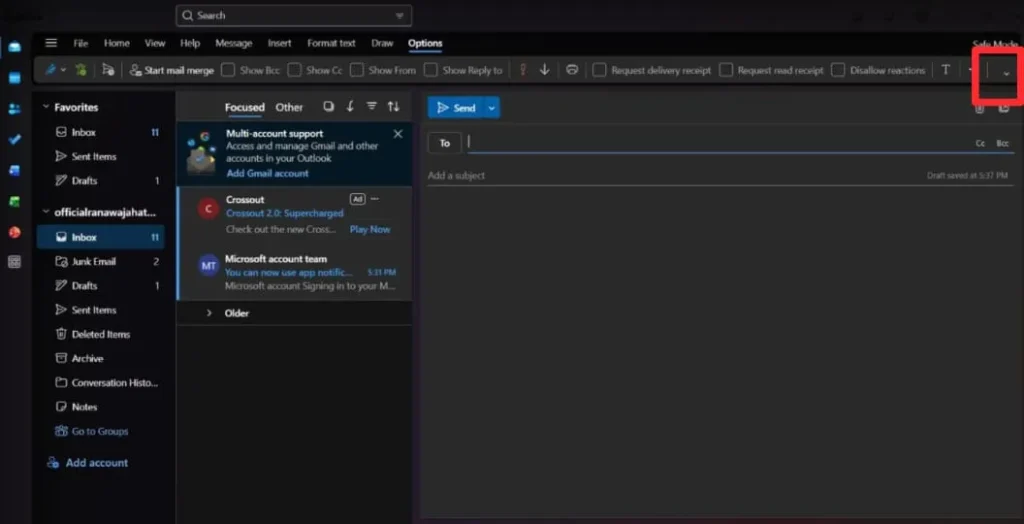Viewport: 1024px width, 524px height.
Task: Check Request delivery receipt
Action: click(600, 70)
